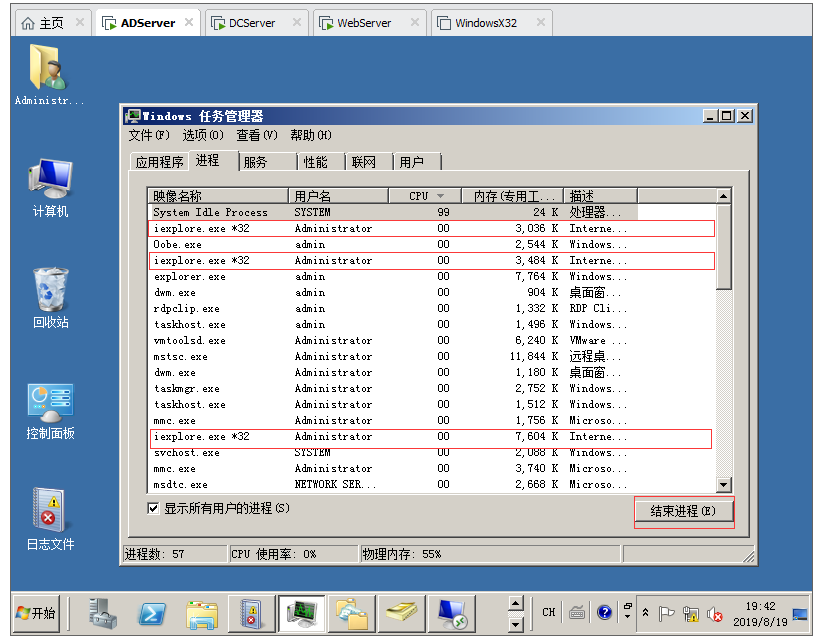Uncheck 显示所有用户的进程 checkbox
The image size is (829, 641).
153,508
